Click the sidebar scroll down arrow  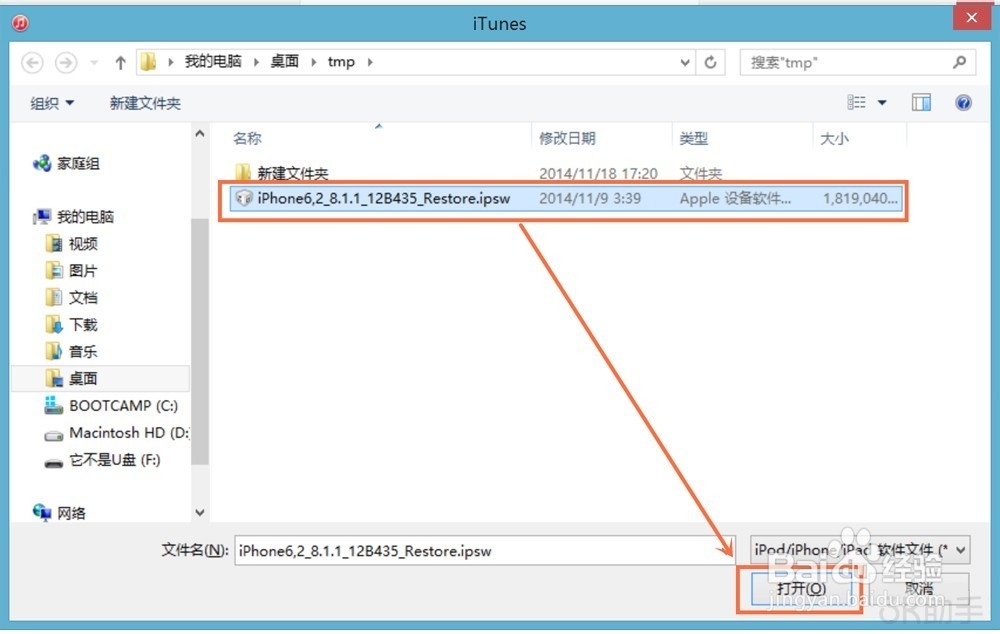coord(200,512)
